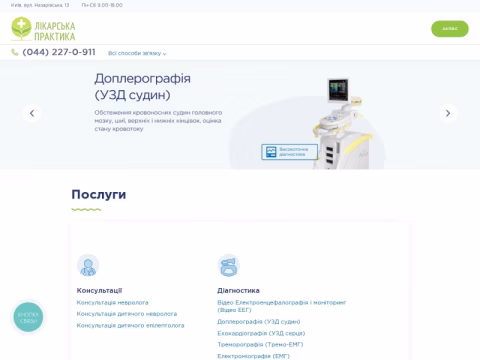The height and width of the screenshot is (360, 480).
Task: Advance the slider with the right arrow
Action: (448, 113)
